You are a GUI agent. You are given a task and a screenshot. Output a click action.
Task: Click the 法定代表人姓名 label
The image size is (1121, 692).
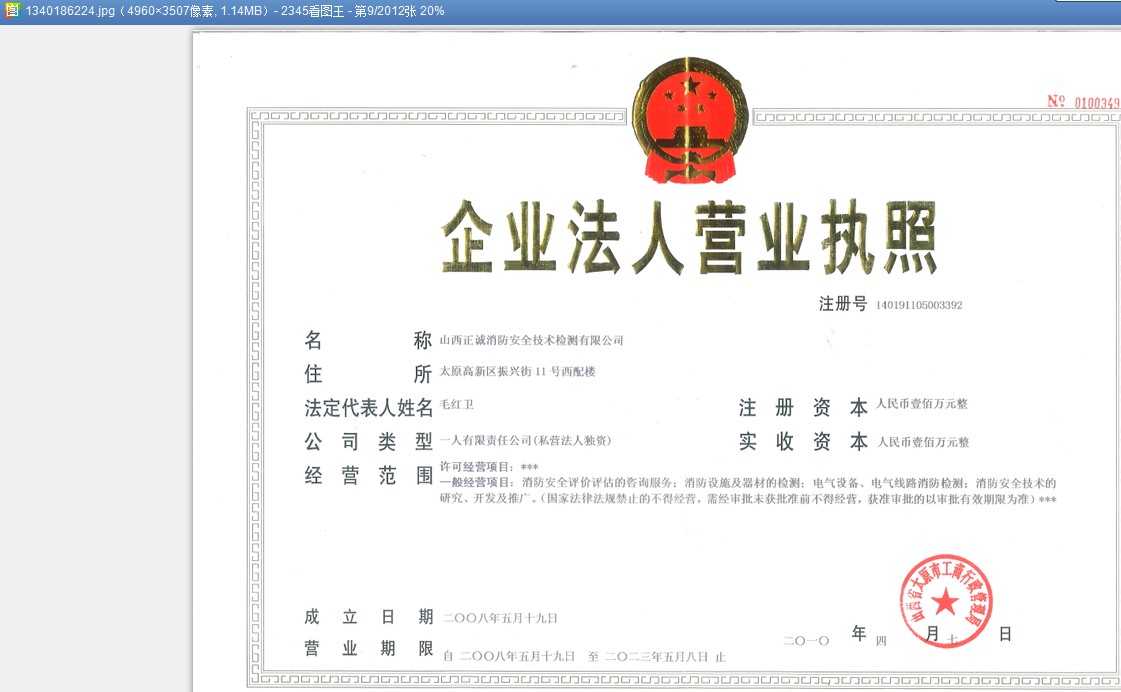coord(369,408)
